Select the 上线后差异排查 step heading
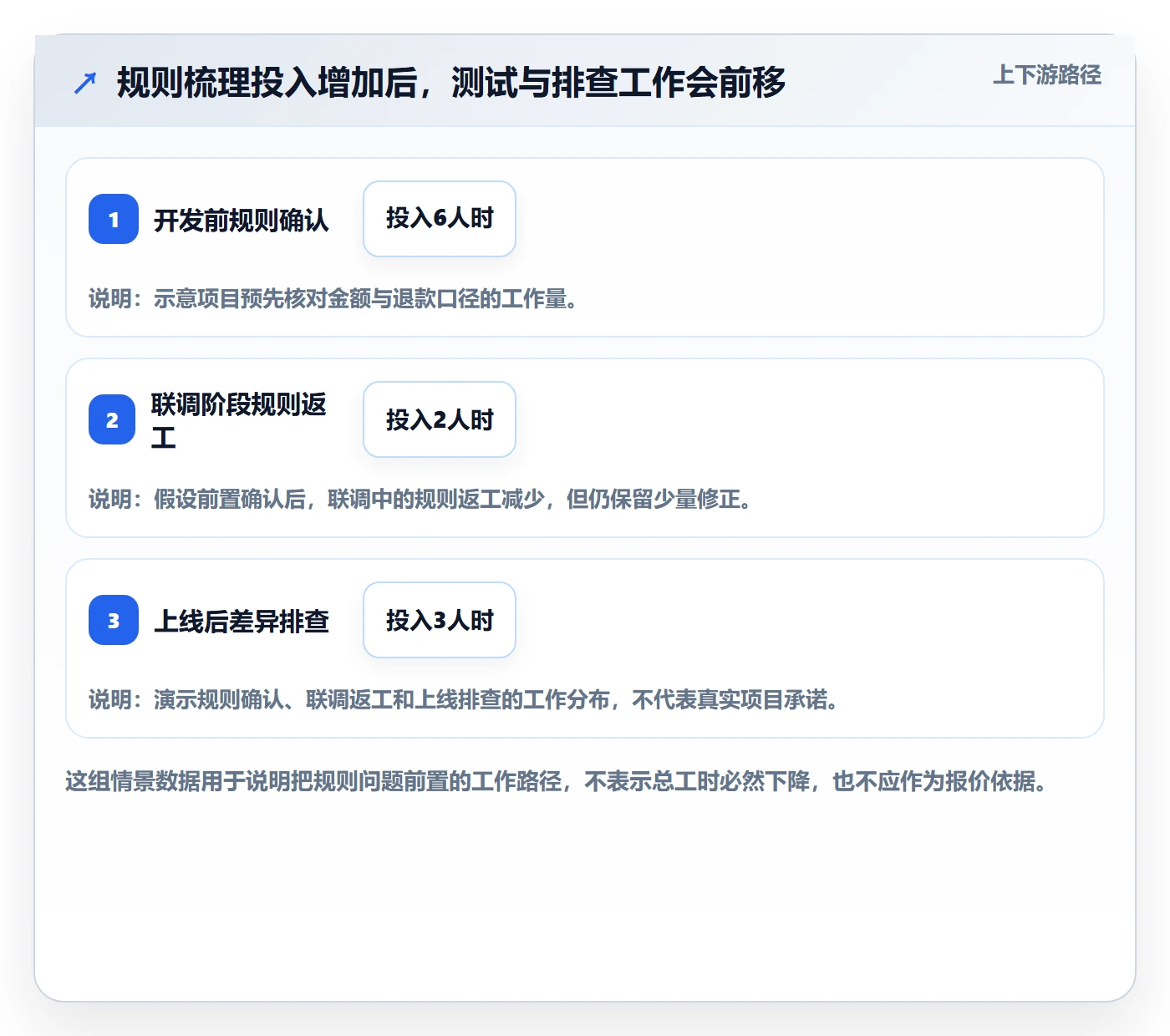 [x=242, y=621]
